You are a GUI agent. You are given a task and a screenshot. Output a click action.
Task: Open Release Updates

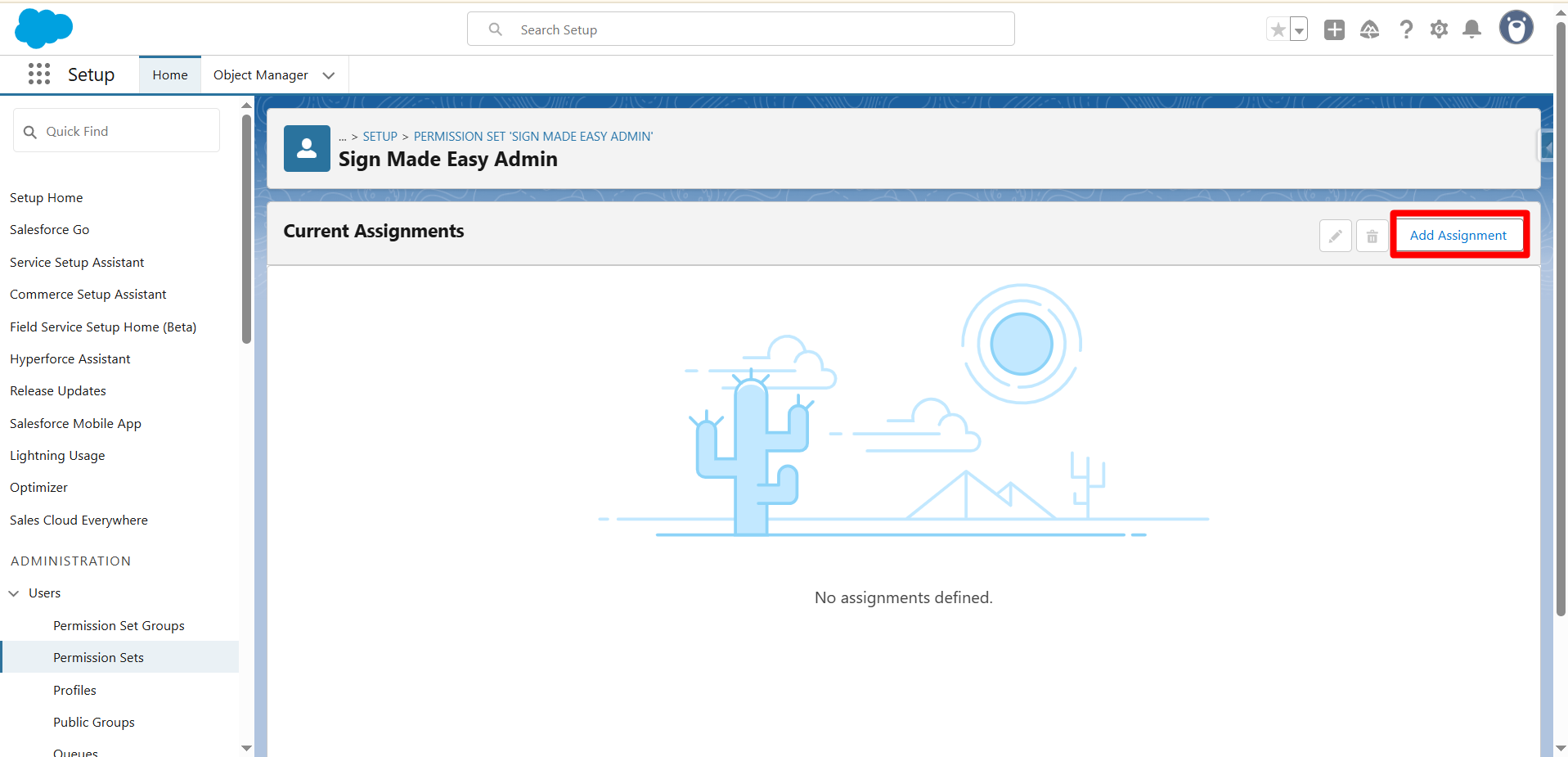pos(58,391)
